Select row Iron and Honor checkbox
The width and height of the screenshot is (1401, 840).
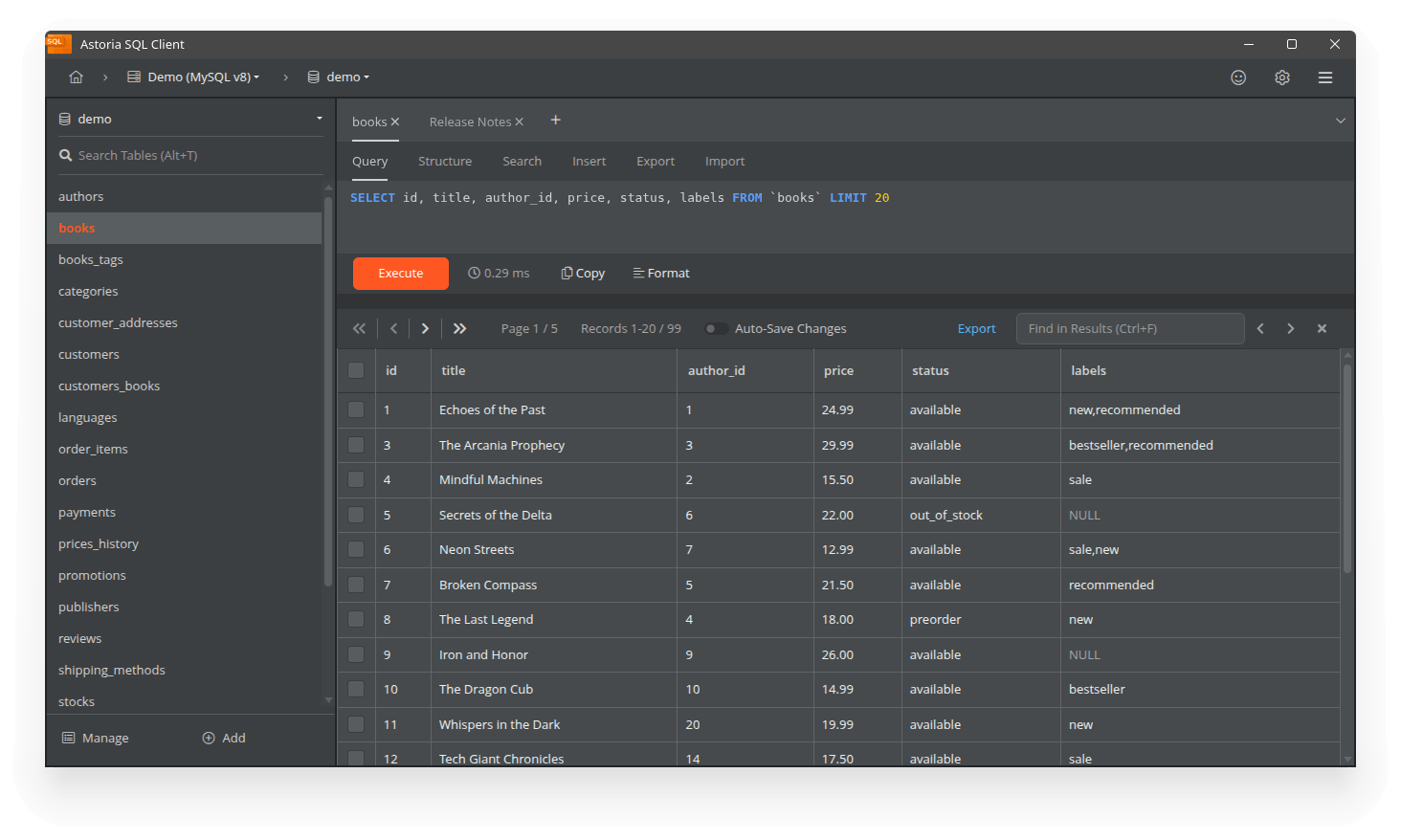coord(356,654)
